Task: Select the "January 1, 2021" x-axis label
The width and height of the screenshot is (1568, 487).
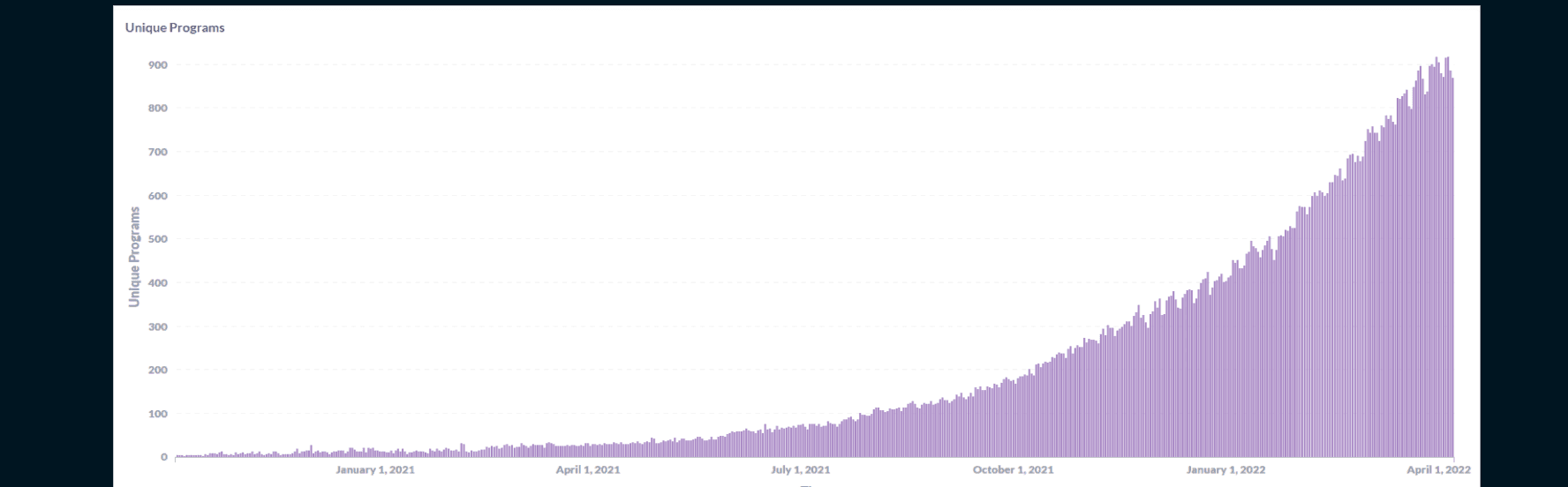Action: coord(374,469)
